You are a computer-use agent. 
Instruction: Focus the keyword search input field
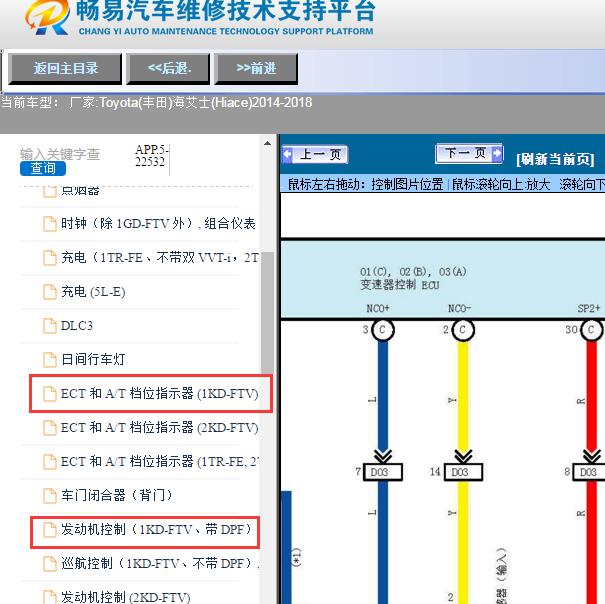pyautogui.click(x=60, y=154)
